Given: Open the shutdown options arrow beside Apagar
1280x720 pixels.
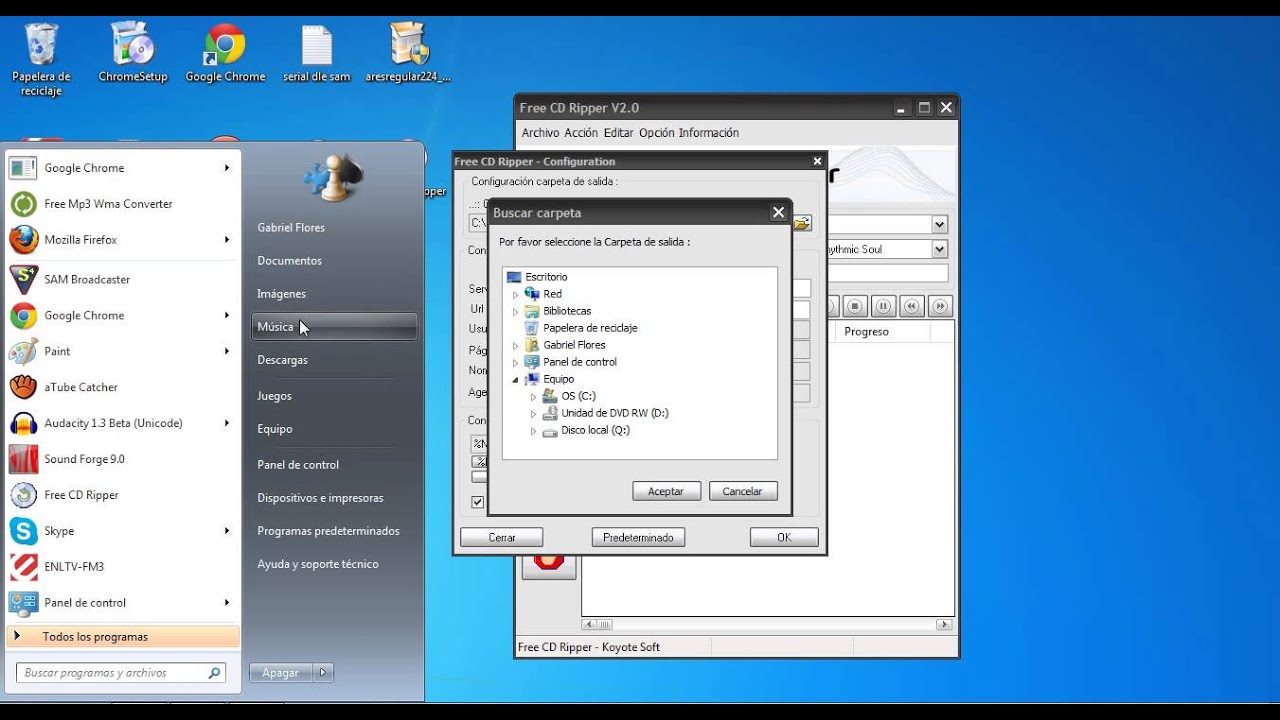Looking at the screenshot, I should point(323,673).
